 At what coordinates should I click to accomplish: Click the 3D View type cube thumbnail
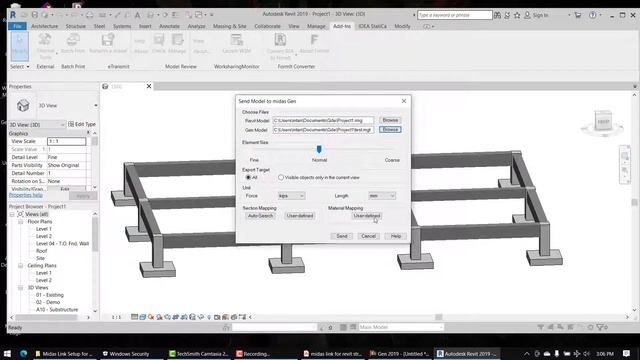(x=23, y=106)
